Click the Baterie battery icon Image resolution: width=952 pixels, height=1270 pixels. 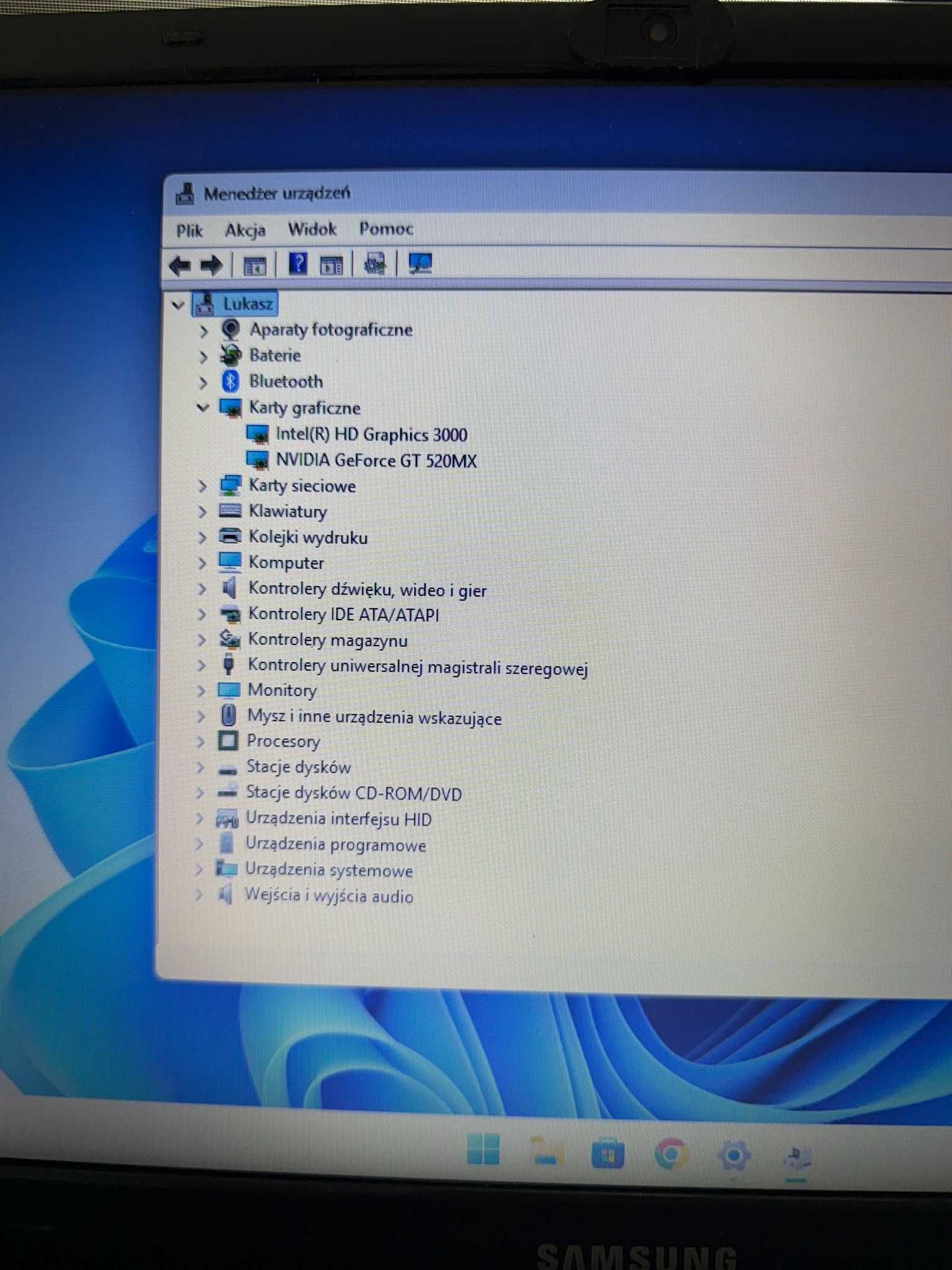point(231,355)
